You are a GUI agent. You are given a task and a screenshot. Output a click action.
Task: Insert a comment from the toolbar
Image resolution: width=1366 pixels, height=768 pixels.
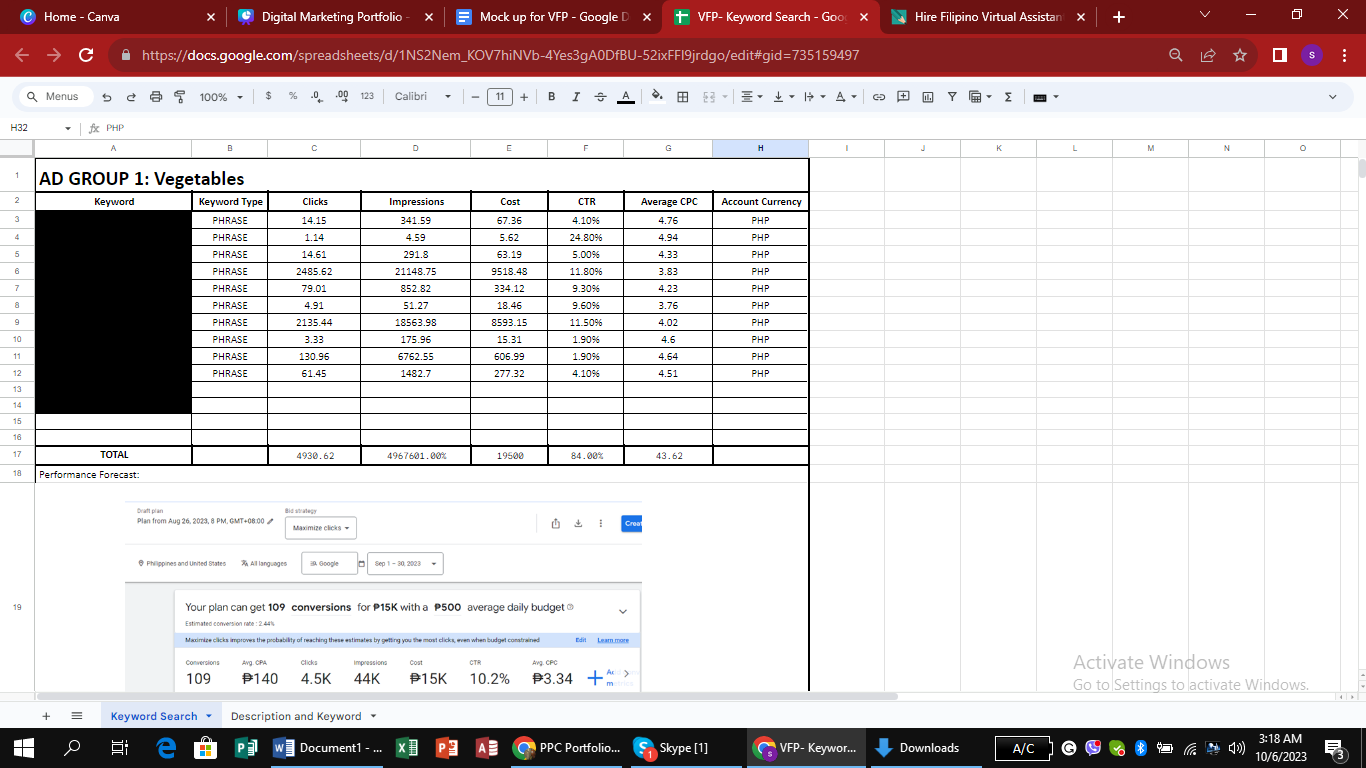[903, 97]
